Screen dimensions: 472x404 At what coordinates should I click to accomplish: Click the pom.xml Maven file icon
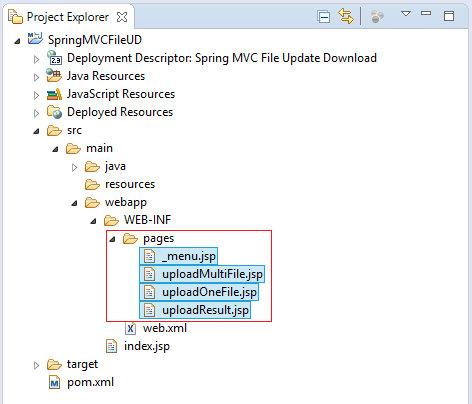pyautogui.click(x=54, y=382)
